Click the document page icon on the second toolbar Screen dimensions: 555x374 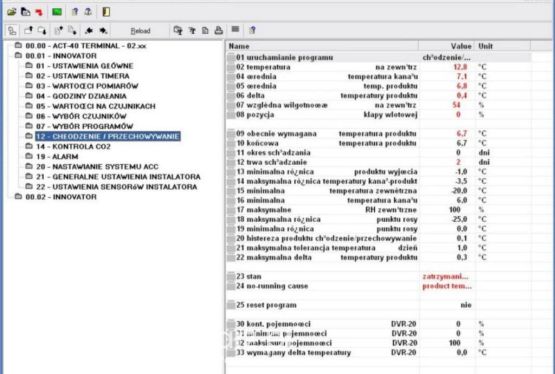[205, 31]
